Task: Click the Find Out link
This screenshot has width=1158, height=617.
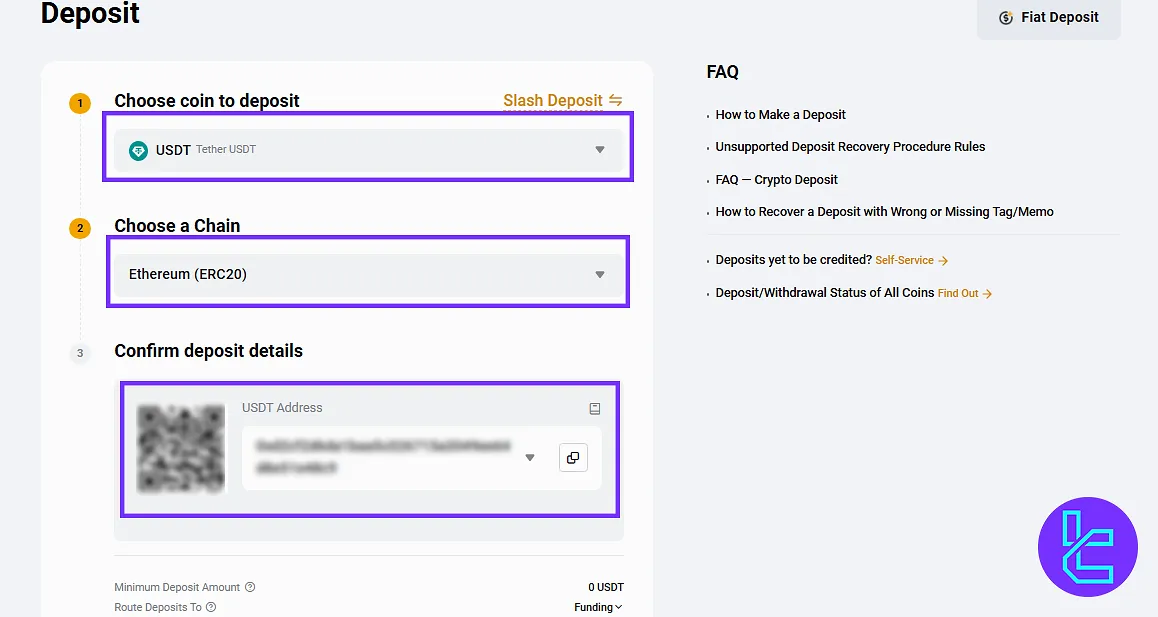Action: [958, 294]
